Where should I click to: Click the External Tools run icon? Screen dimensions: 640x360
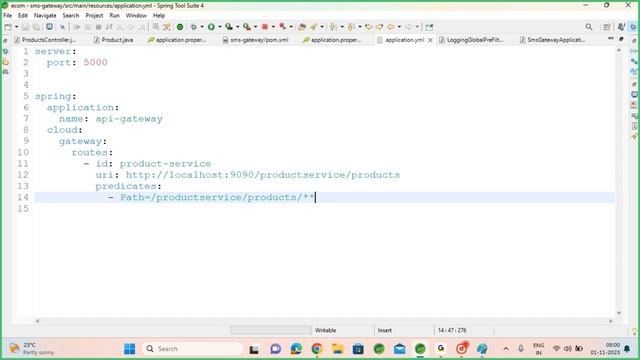[x=247, y=27]
